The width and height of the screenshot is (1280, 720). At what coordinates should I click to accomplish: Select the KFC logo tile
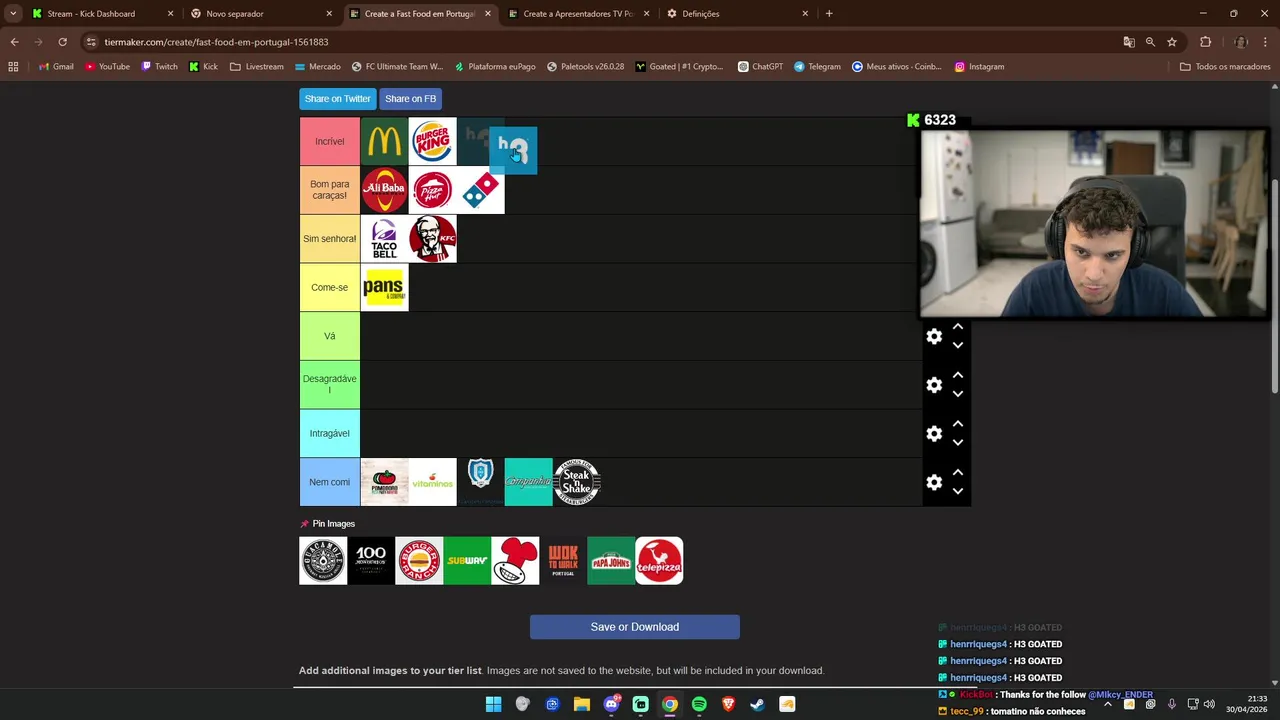432,239
